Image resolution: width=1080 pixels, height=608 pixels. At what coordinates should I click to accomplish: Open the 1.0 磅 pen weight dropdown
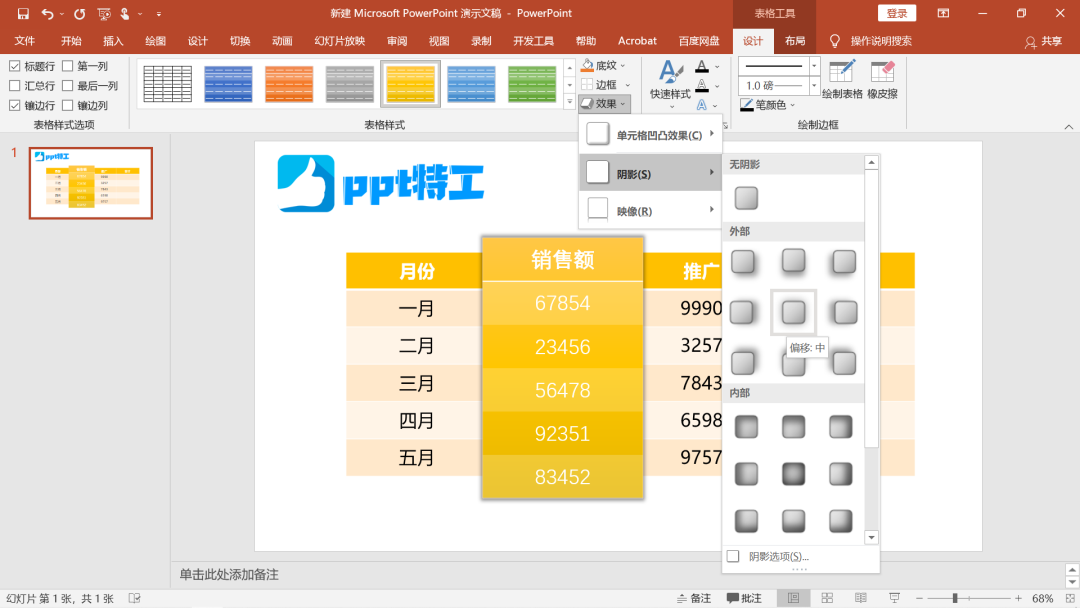pyautogui.click(x=814, y=85)
